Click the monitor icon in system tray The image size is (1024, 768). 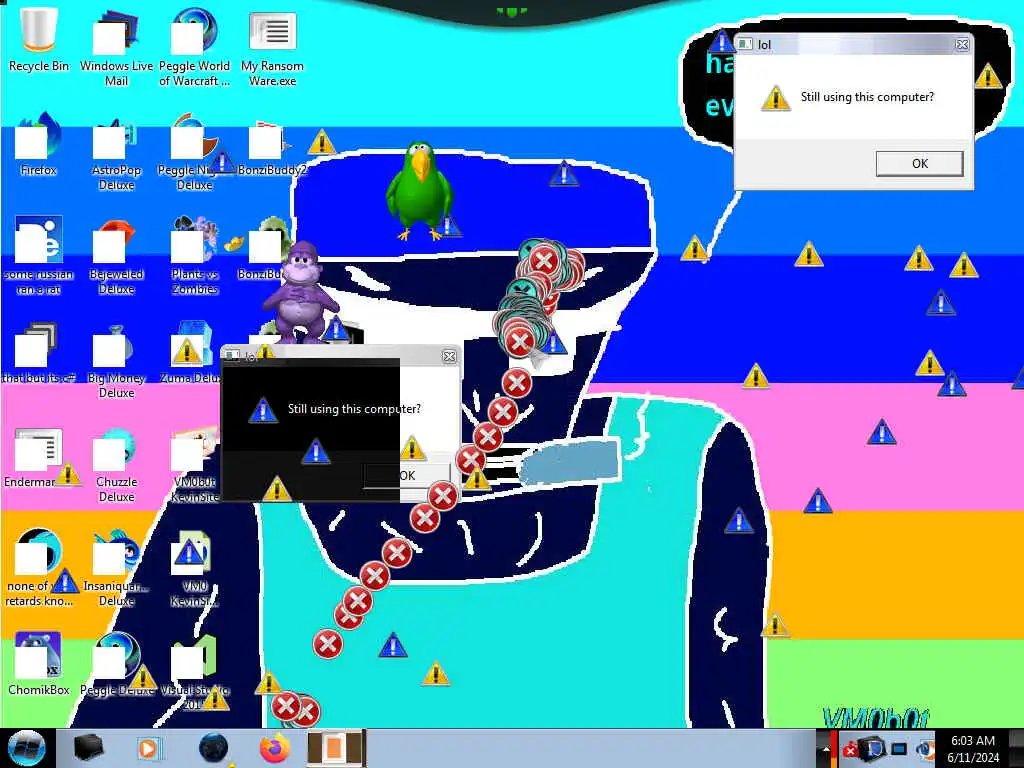pyautogui.click(x=899, y=749)
